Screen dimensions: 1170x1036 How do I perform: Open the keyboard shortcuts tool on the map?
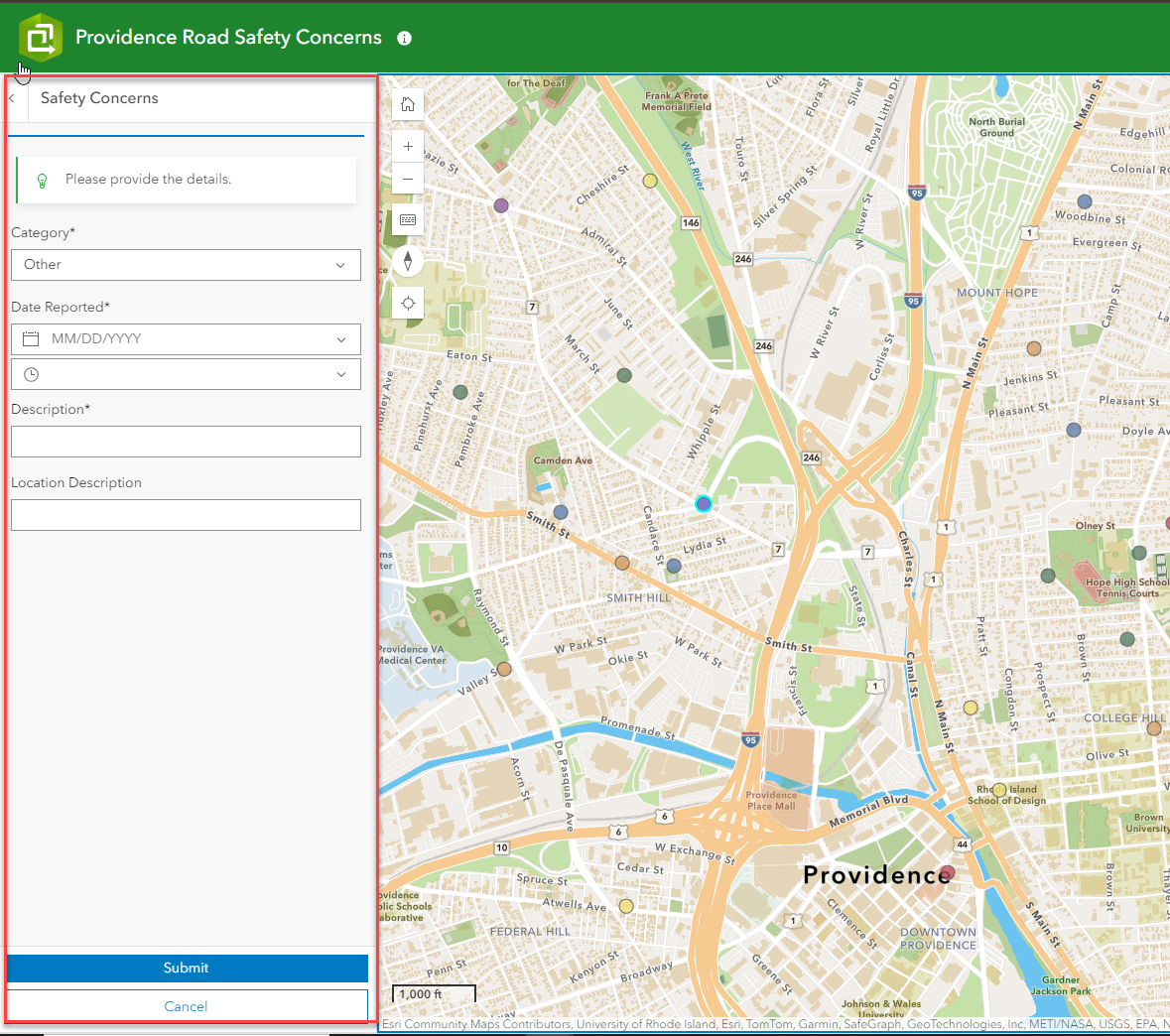[x=407, y=219]
